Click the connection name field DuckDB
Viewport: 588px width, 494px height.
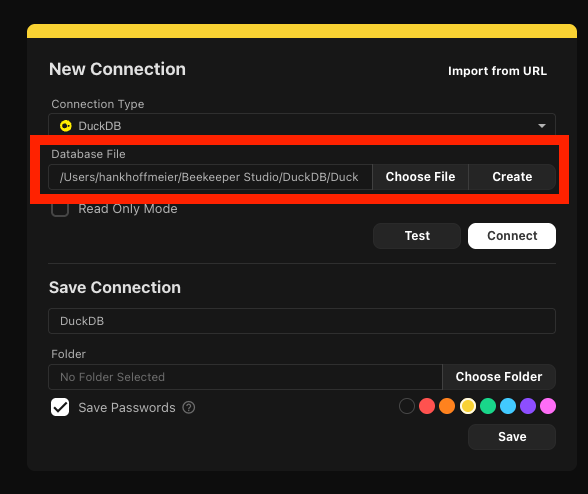[x=302, y=321]
